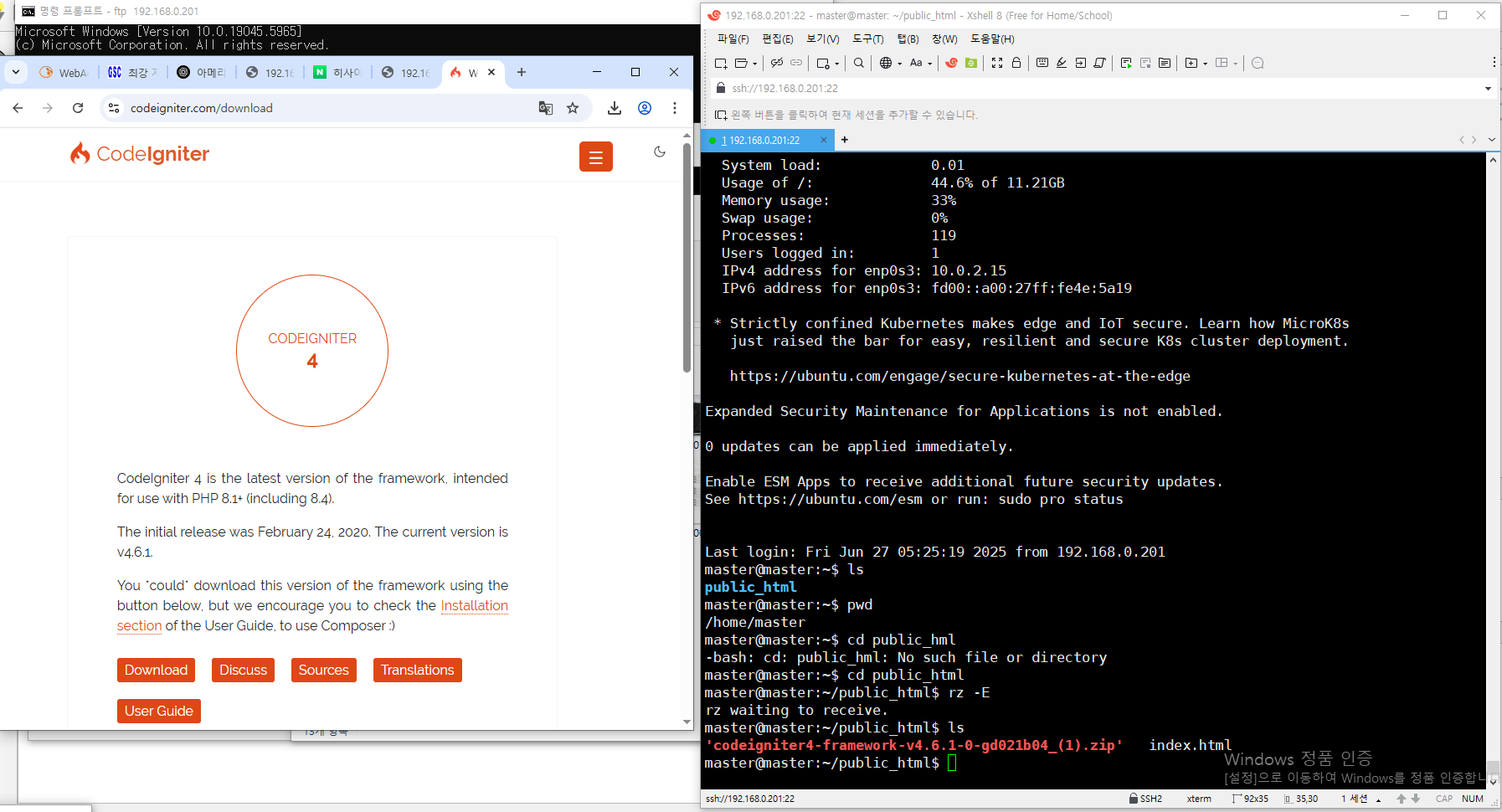Screen dimensions: 1502x812
Task: View site information icon beside the URL
Action: point(114,108)
